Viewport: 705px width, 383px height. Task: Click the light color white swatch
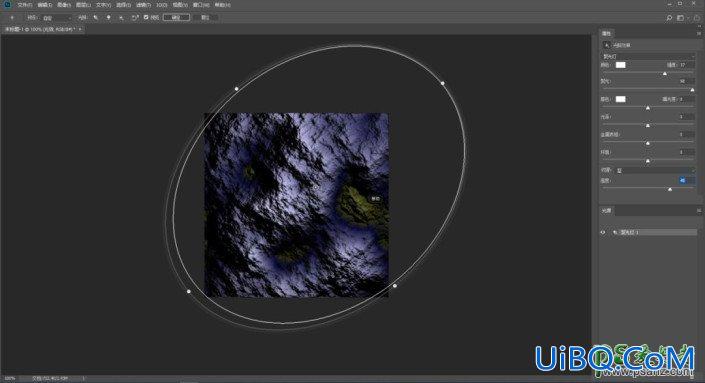(620, 65)
